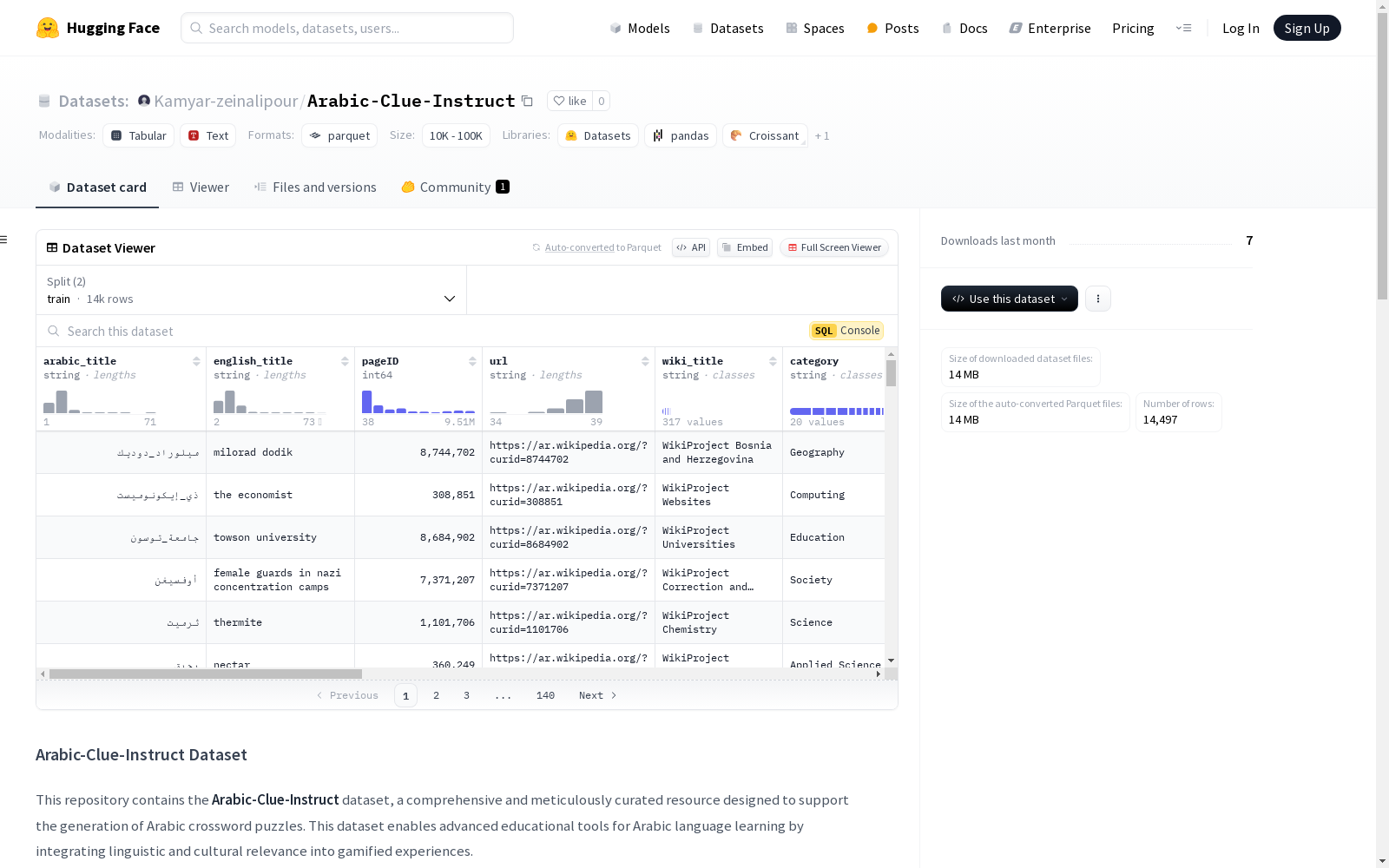This screenshot has height=868, width=1389.
Task: Click the category classes distribution bar
Action: (837, 411)
